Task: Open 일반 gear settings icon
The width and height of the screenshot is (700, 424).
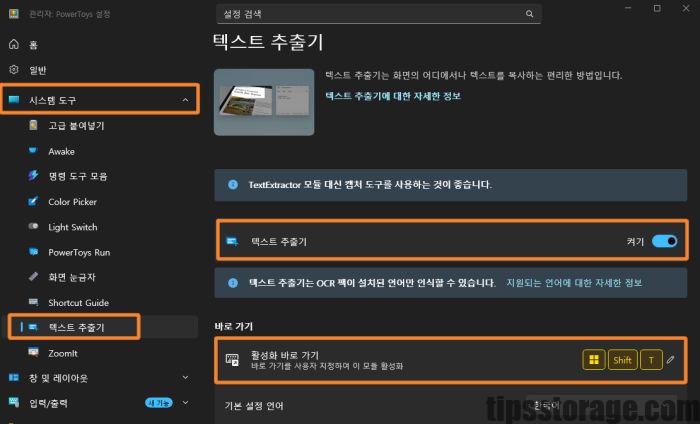Action: (x=14, y=70)
